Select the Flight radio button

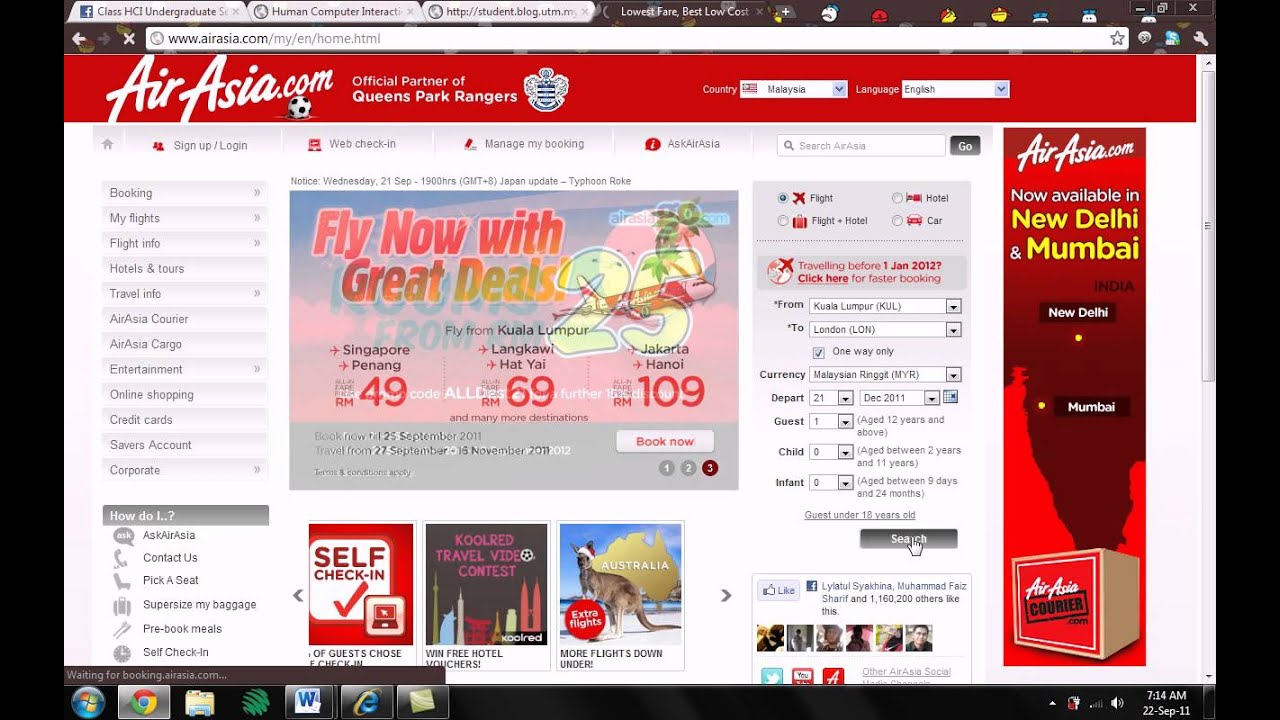(x=783, y=198)
